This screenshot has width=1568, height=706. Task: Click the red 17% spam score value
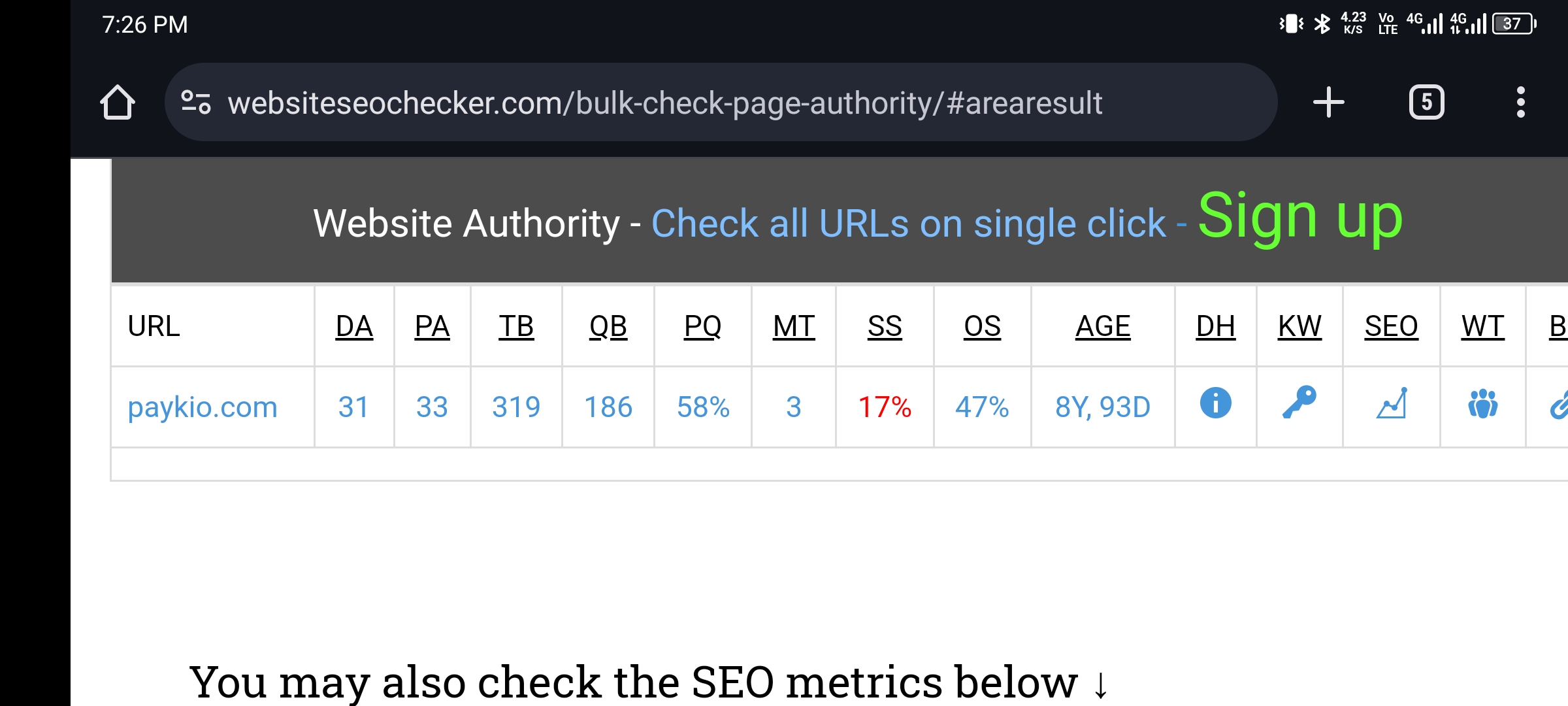(x=885, y=407)
